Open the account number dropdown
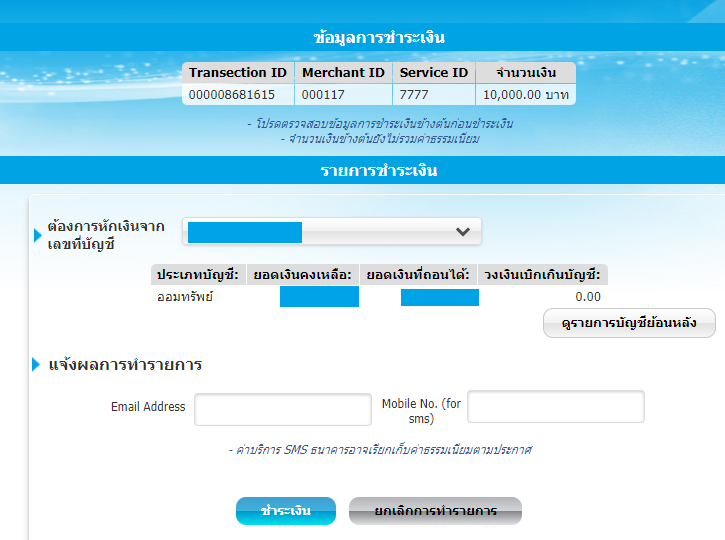The width and height of the screenshot is (725, 540). [332, 232]
